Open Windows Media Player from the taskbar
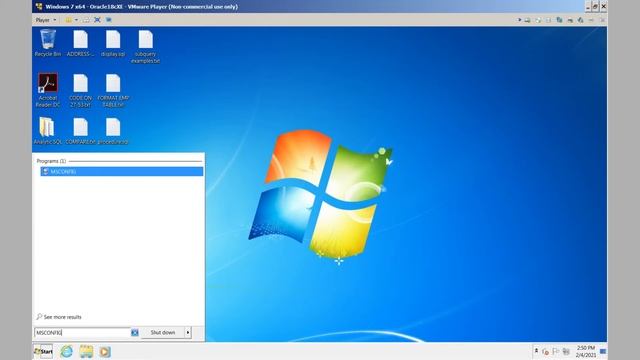This screenshot has width=640, height=360. tap(105, 351)
